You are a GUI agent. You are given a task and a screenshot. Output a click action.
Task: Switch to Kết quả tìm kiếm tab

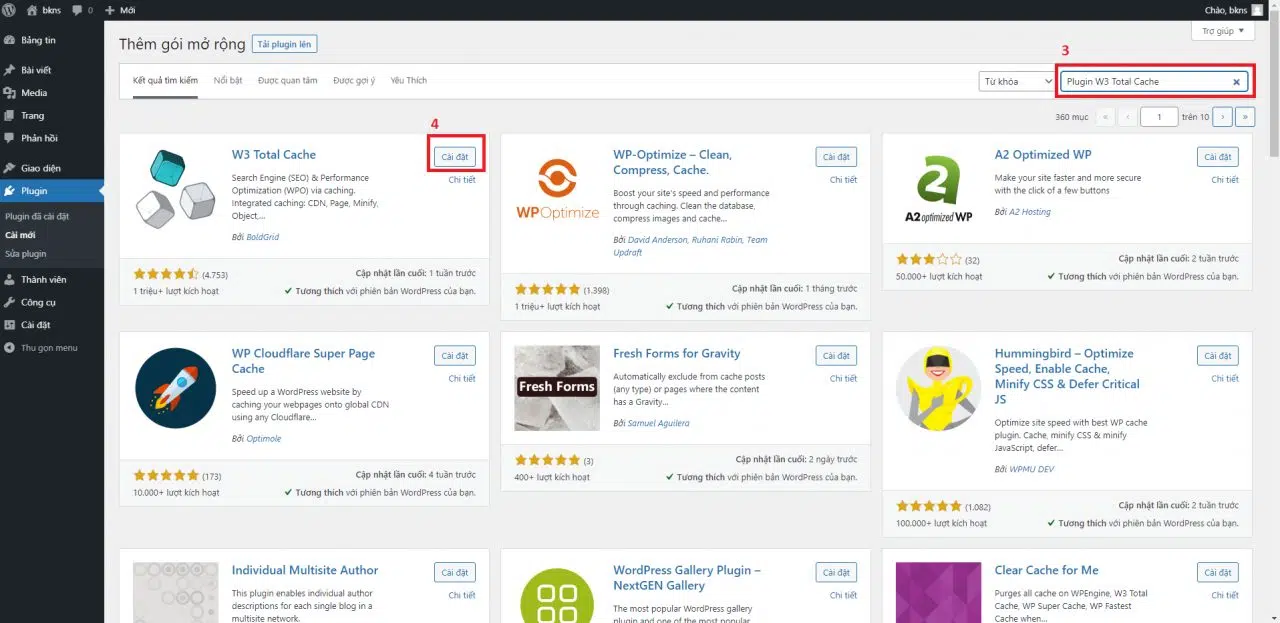coord(165,80)
